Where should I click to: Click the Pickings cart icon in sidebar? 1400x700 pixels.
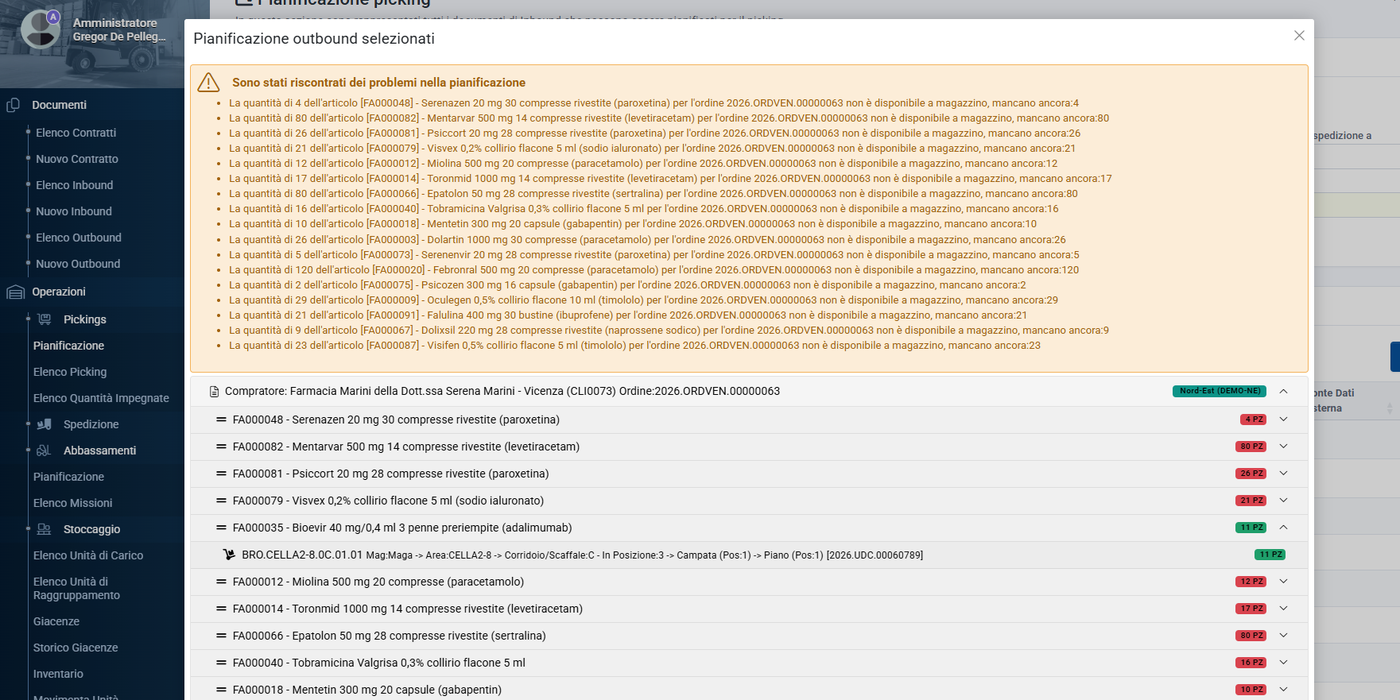[44, 320]
